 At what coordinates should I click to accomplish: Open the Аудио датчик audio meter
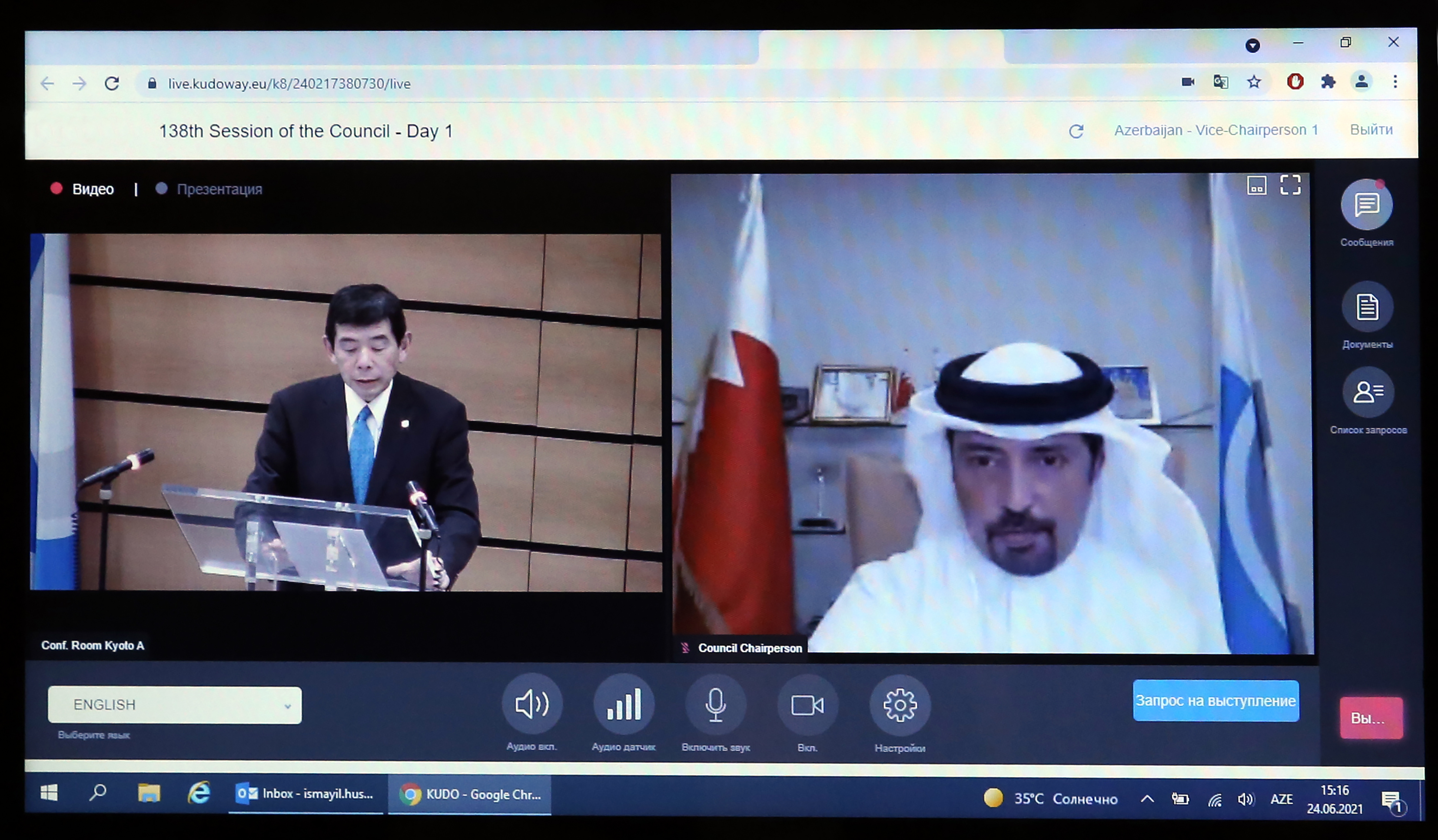(x=624, y=704)
